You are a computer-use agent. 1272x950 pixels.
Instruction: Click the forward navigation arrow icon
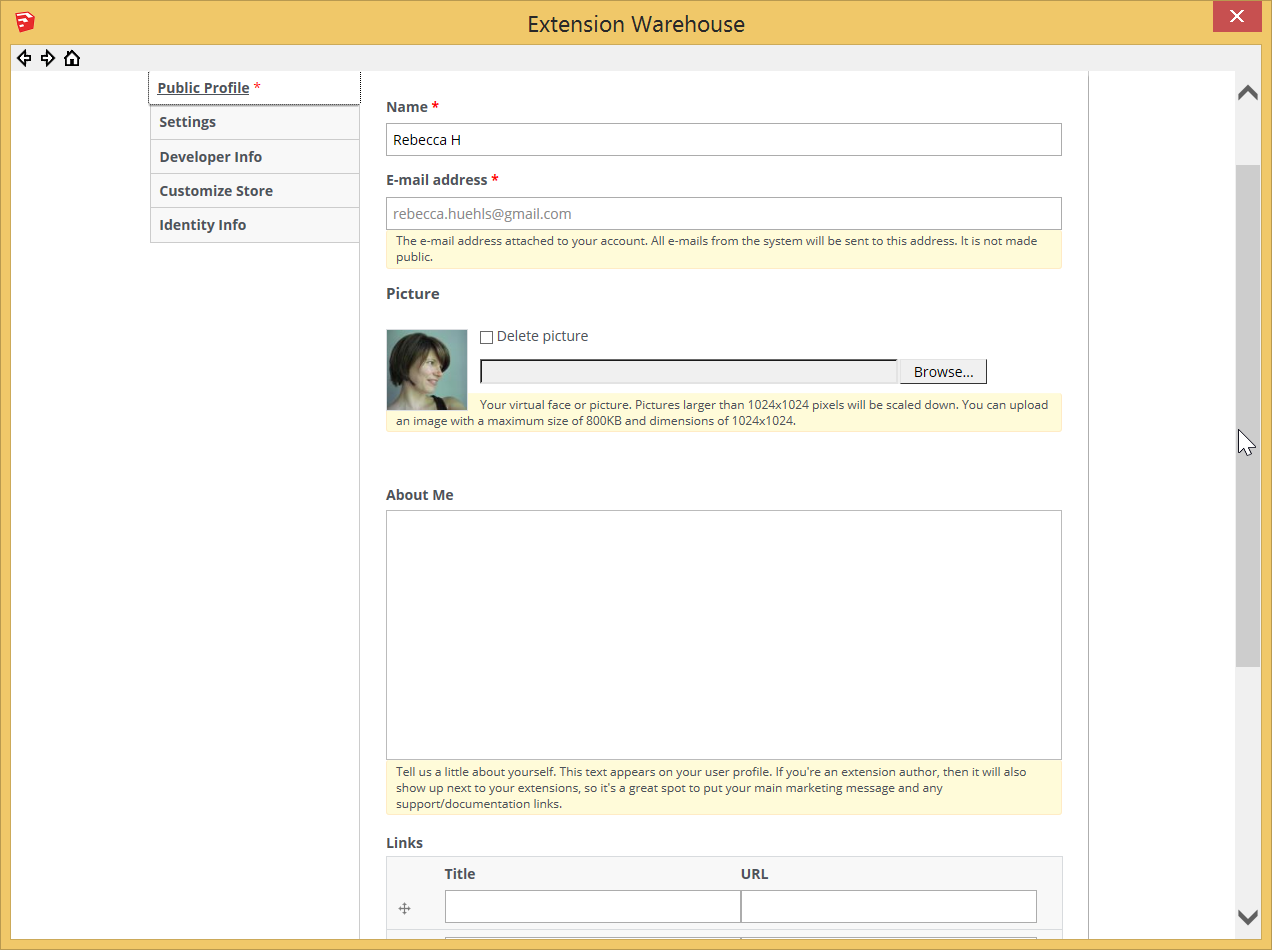click(x=48, y=59)
